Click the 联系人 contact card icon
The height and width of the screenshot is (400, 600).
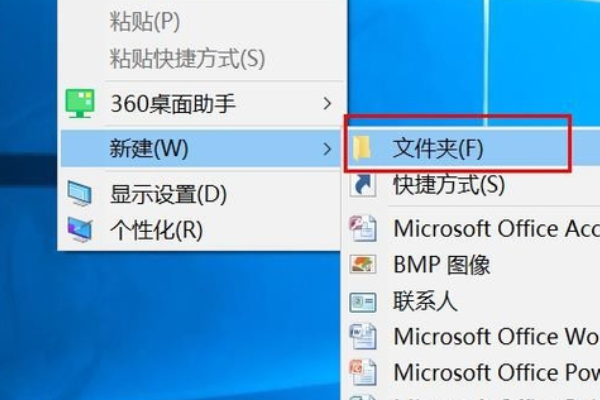[x=363, y=302]
